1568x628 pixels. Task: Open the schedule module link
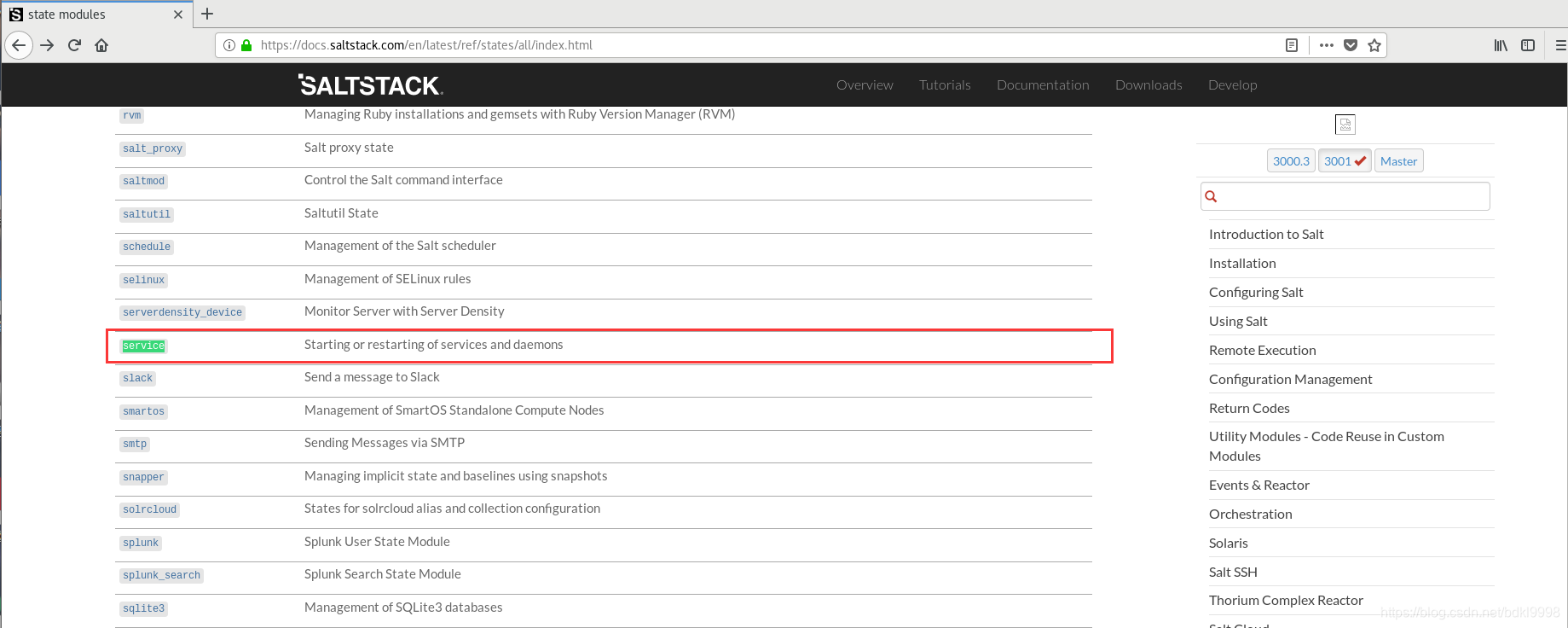[x=147, y=247]
